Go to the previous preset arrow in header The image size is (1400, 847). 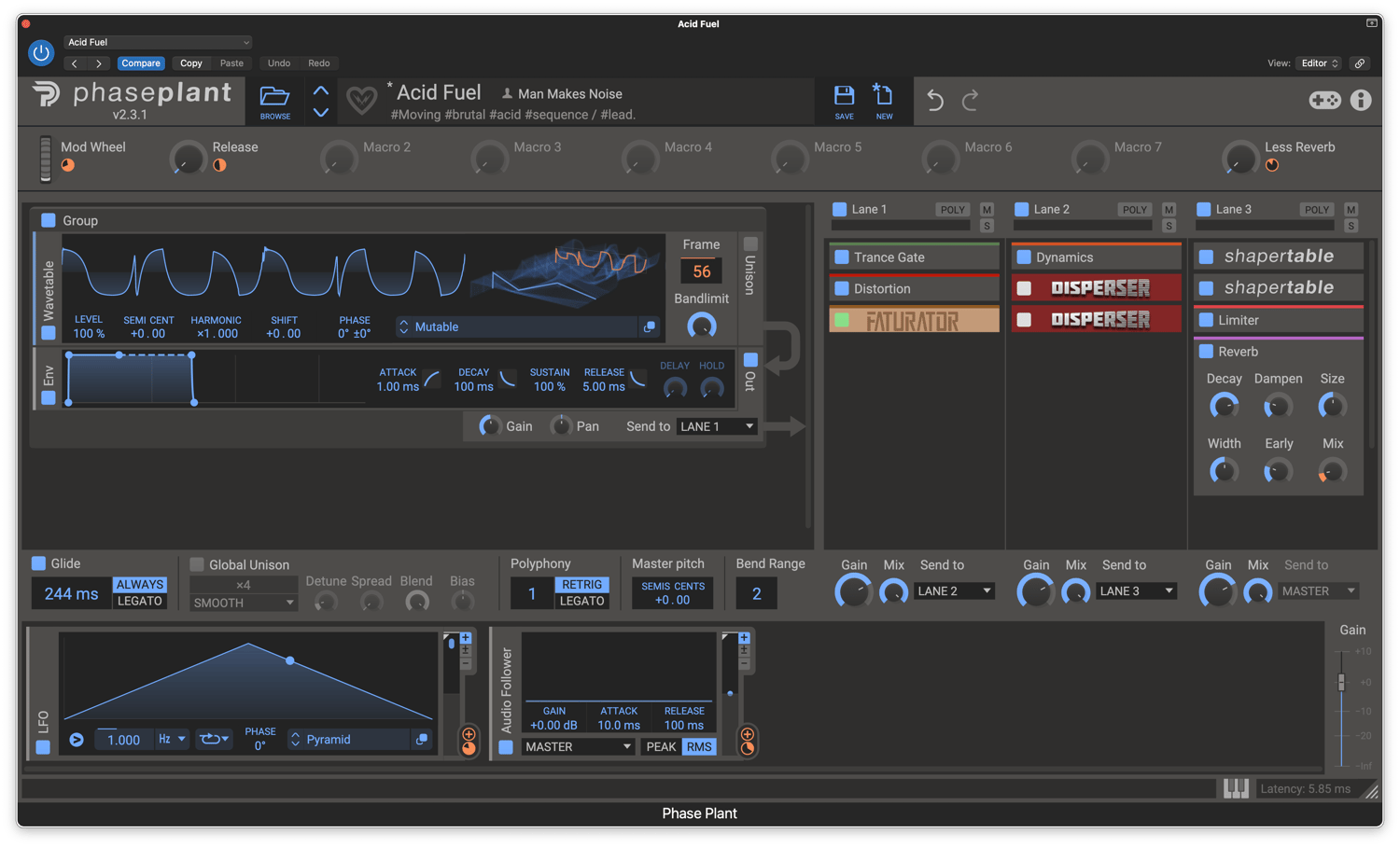coord(75,63)
